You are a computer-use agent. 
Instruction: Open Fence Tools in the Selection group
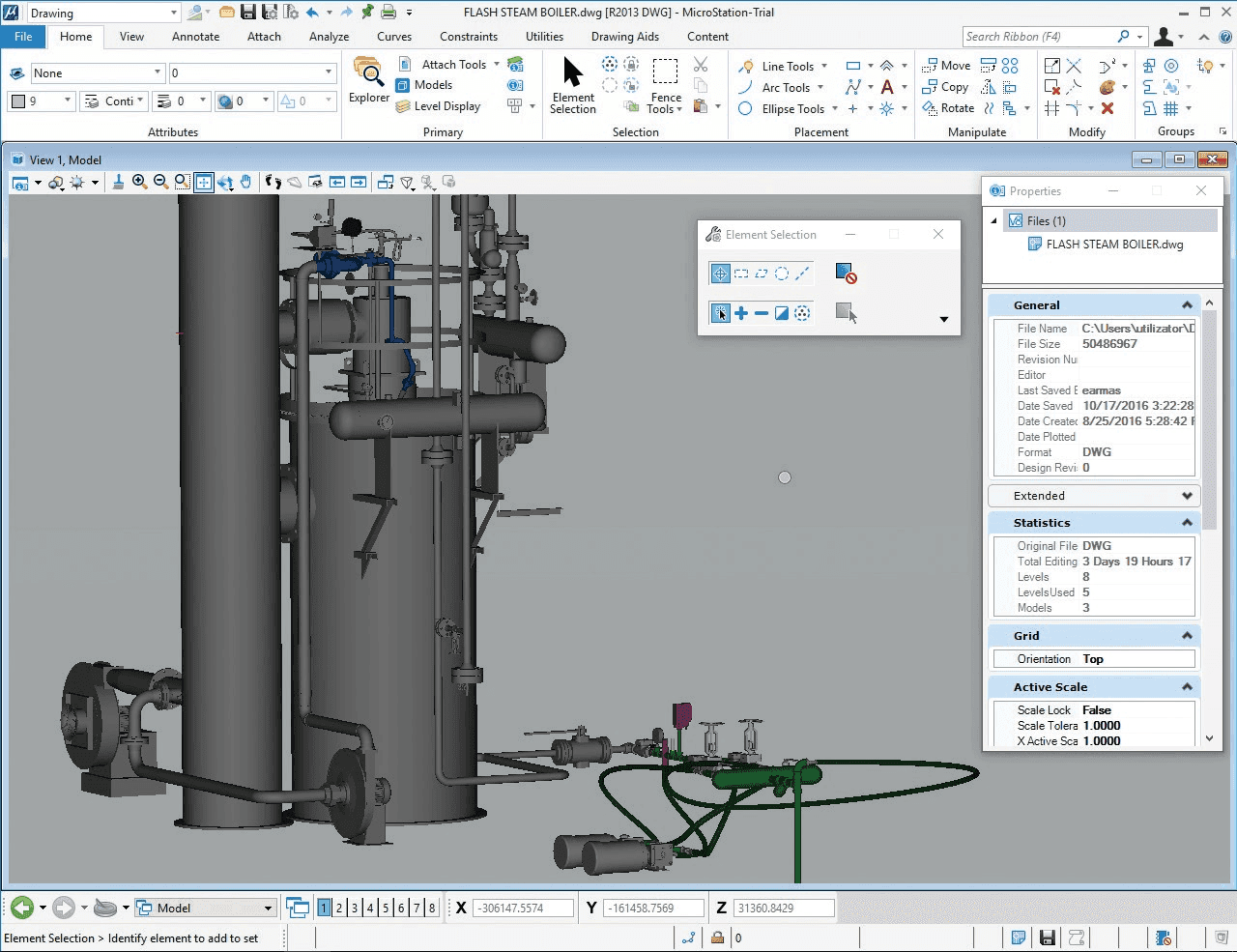(x=665, y=84)
